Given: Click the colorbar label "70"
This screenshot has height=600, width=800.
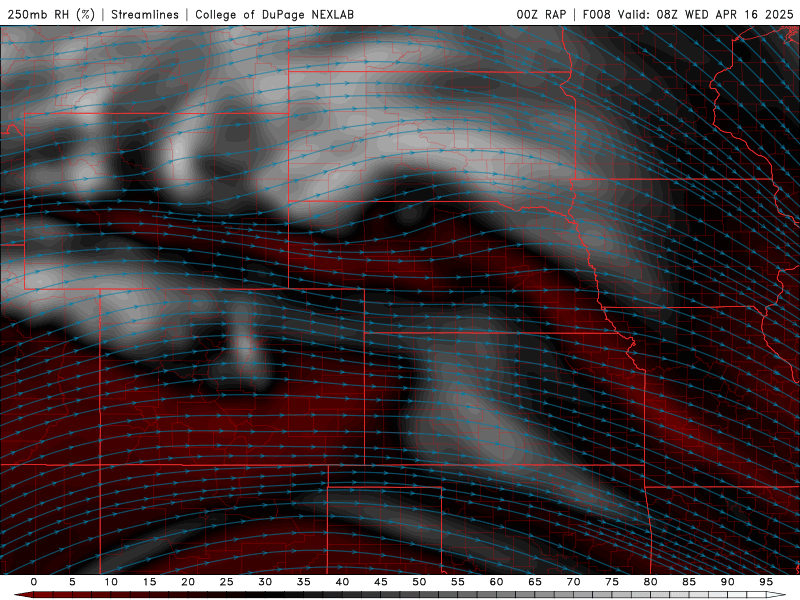Looking at the screenshot, I should coord(573,582).
